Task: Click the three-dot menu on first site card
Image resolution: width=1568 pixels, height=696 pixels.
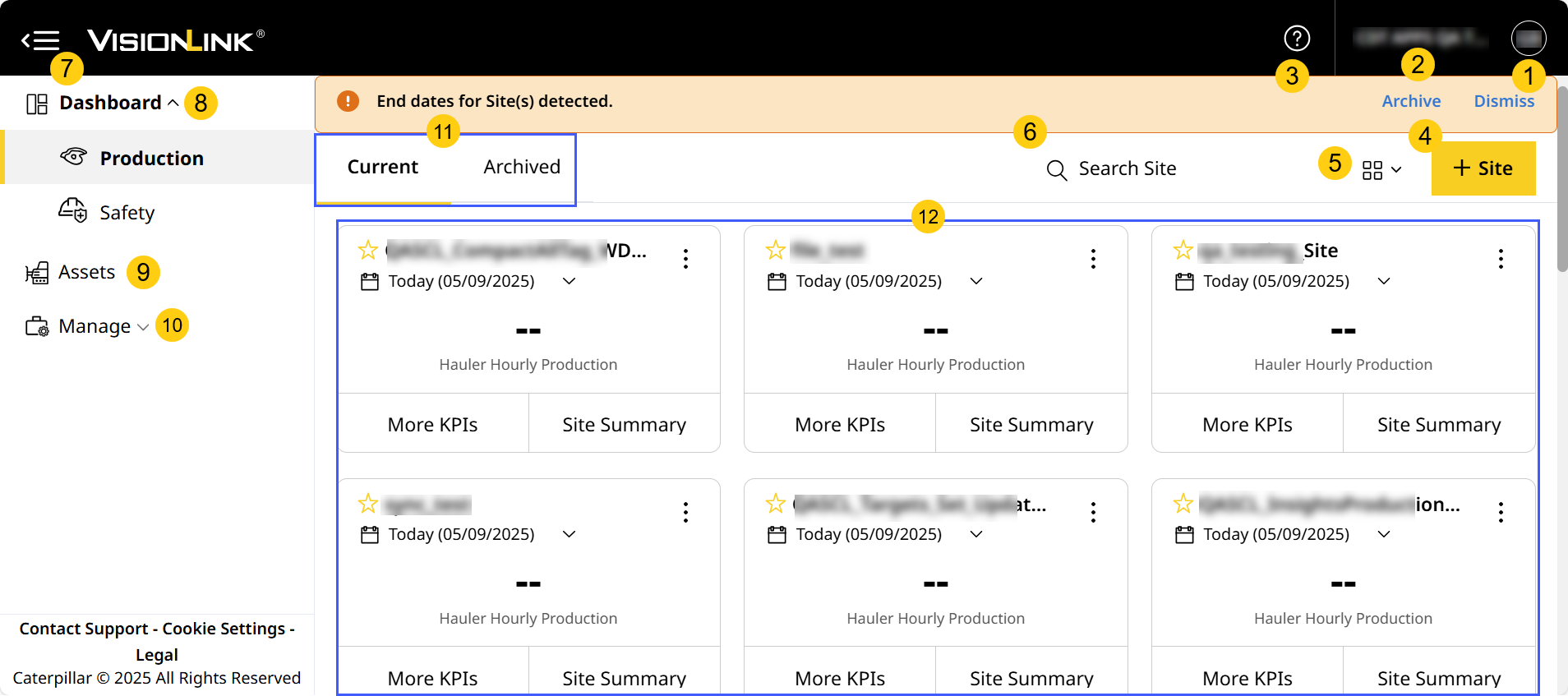Action: click(x=685, y=259)
